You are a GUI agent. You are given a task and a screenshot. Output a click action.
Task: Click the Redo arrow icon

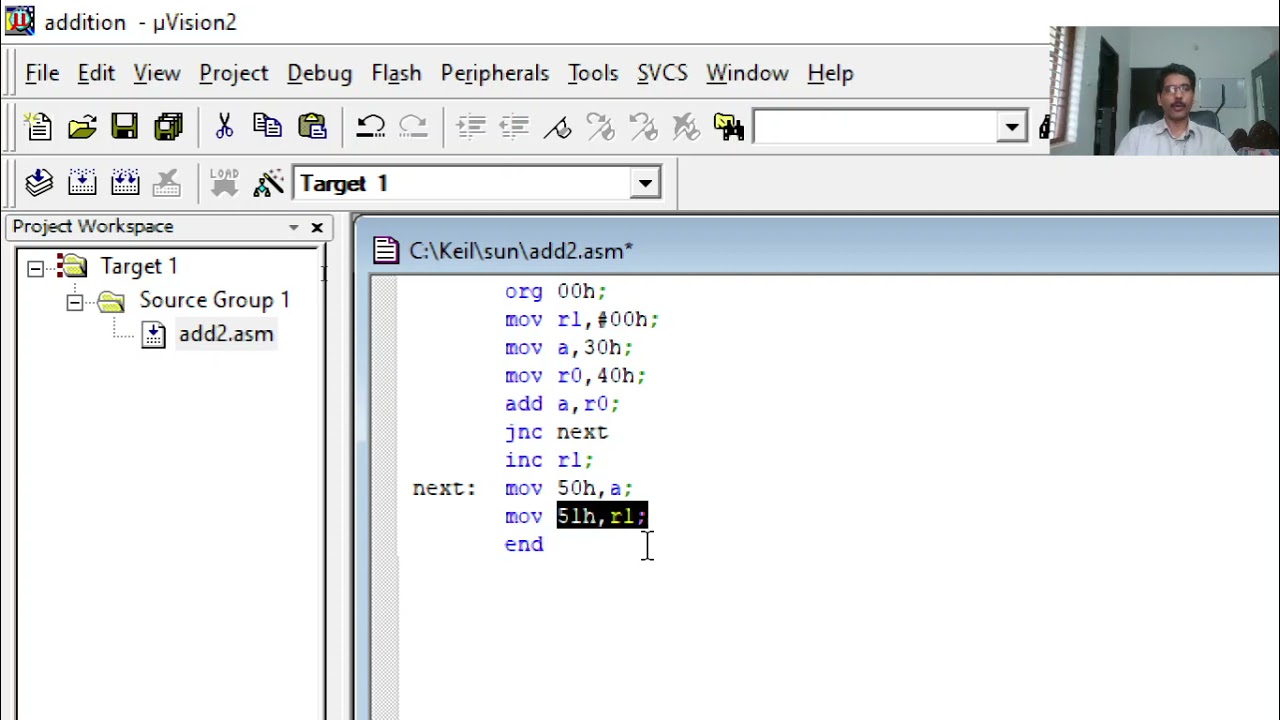413,127
